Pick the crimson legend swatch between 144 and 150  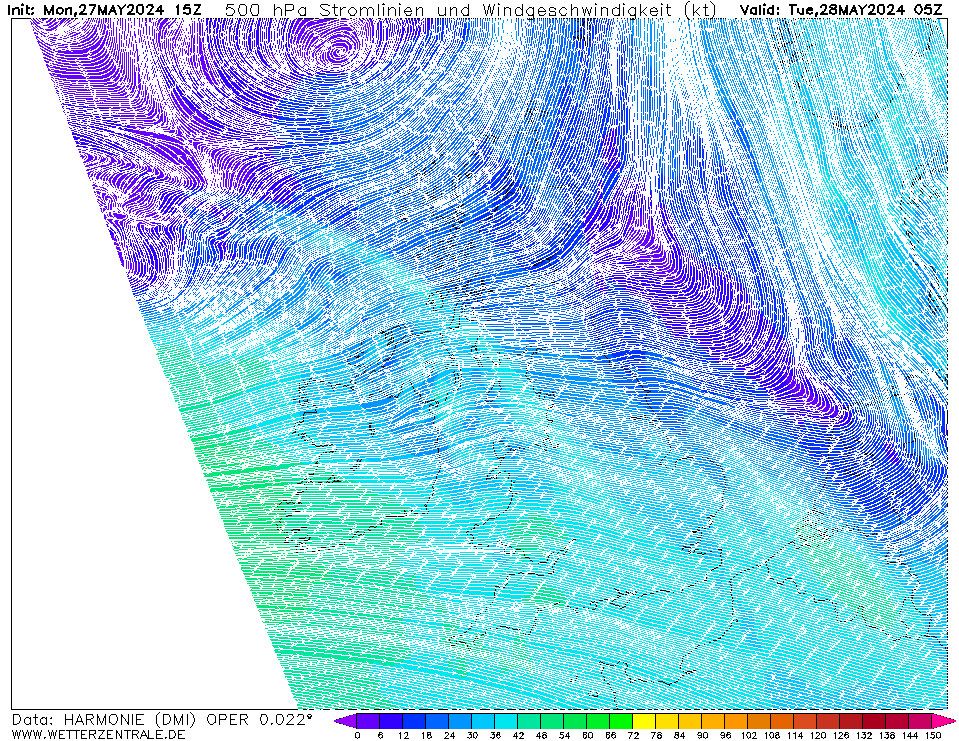pos(920,721)
